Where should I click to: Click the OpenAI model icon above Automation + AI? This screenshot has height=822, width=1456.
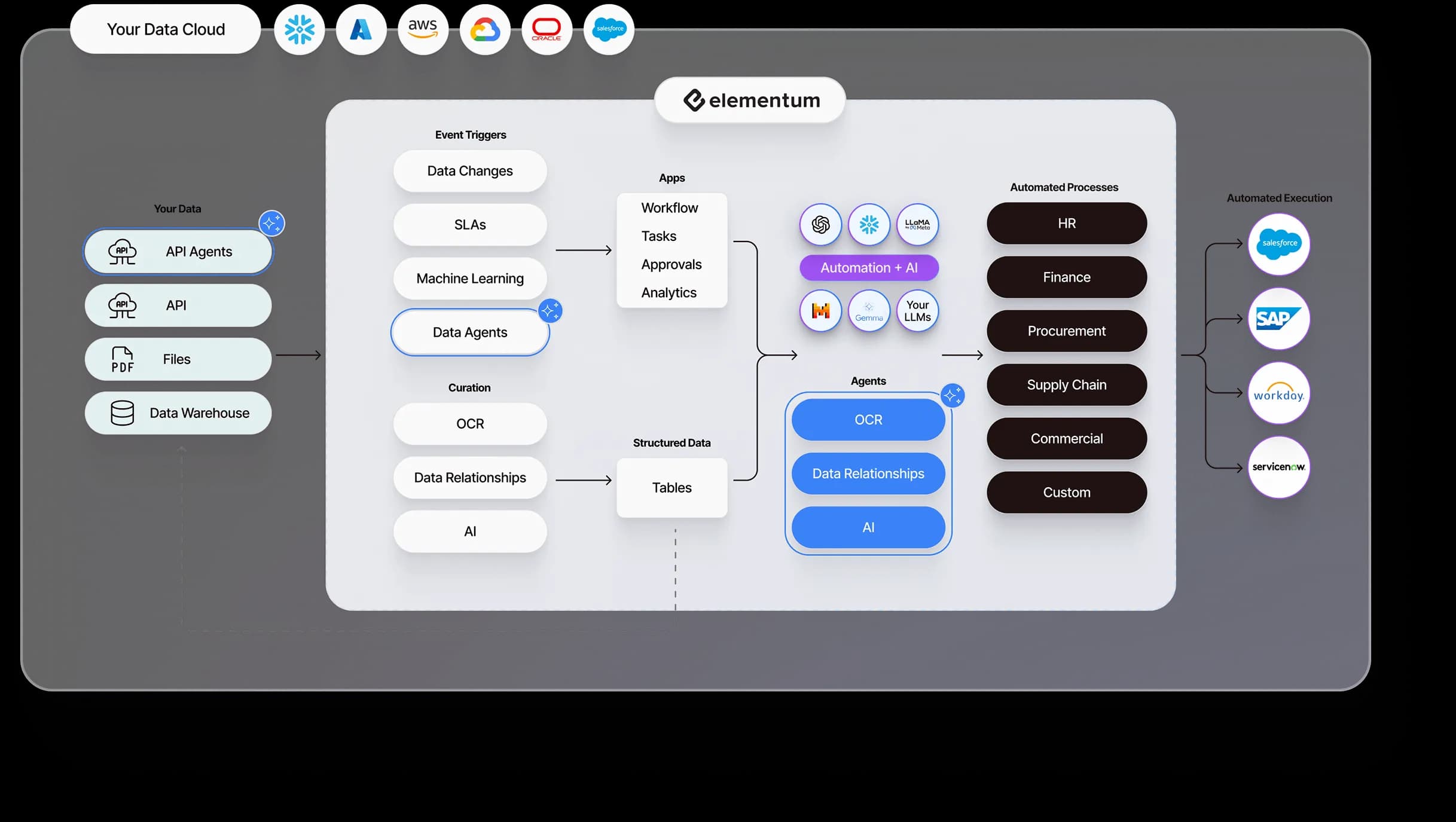point(820,225)
